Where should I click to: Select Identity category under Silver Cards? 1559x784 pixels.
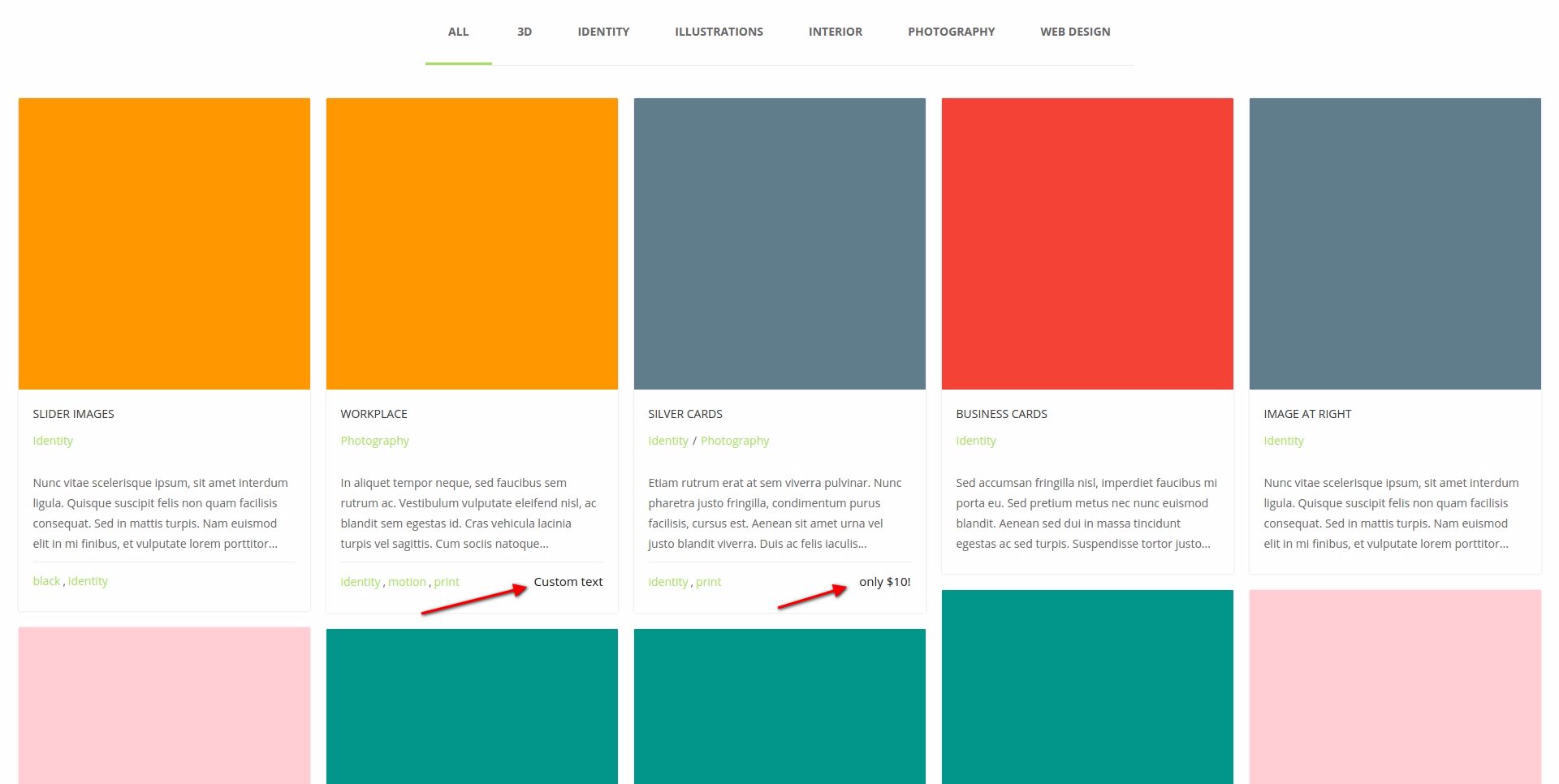coord(668,441)
